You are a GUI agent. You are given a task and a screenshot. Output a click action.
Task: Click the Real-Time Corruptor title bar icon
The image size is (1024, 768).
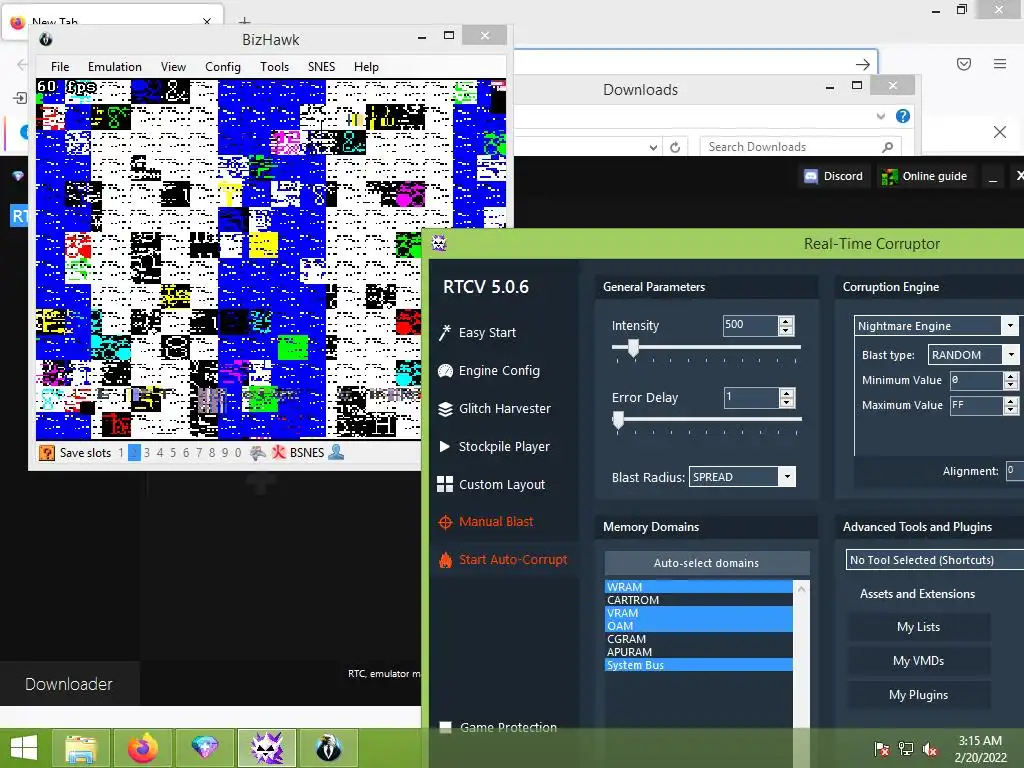click(x=439, y=244)
